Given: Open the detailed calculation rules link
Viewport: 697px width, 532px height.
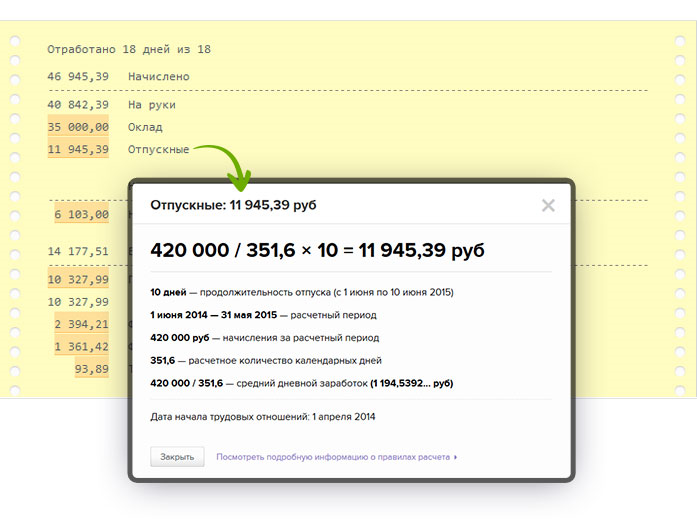Looking at the screenshot, I should click(333, 457).
